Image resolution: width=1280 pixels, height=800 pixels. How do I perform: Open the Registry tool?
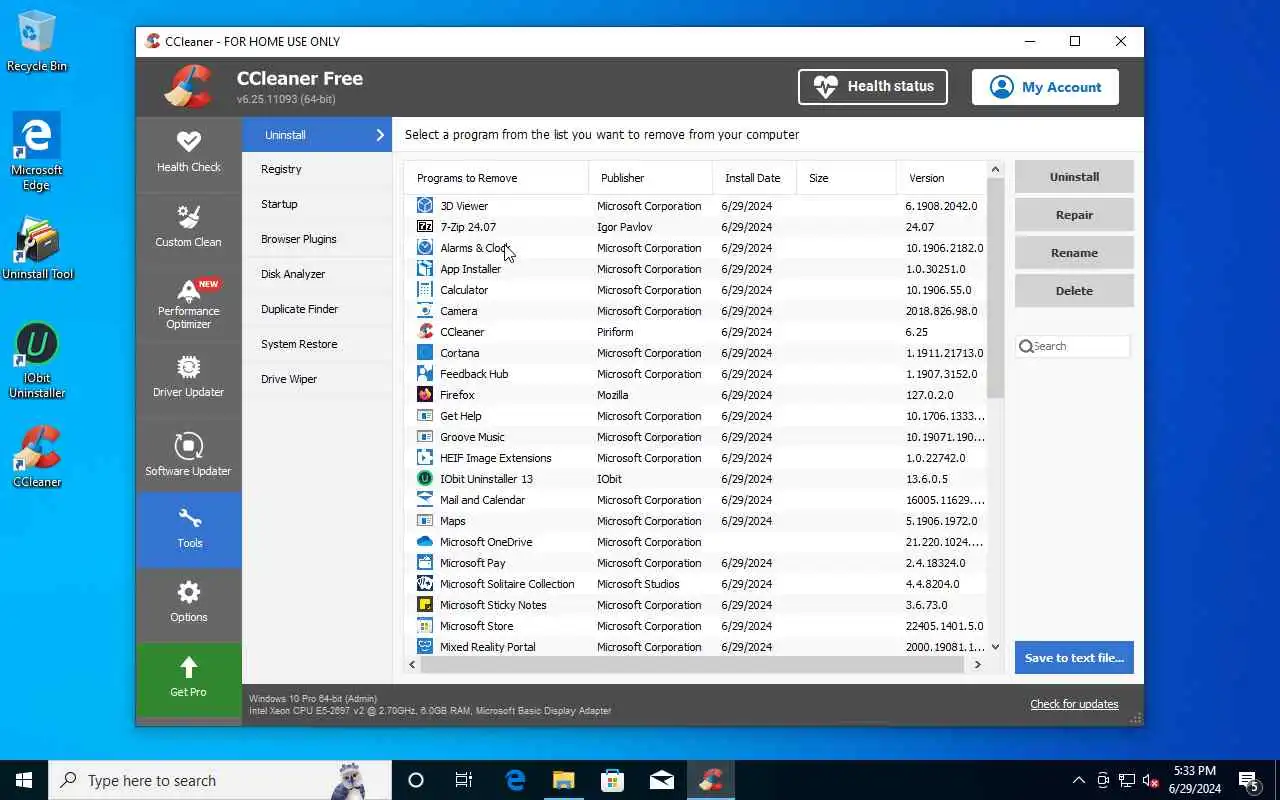pos(317,169)
